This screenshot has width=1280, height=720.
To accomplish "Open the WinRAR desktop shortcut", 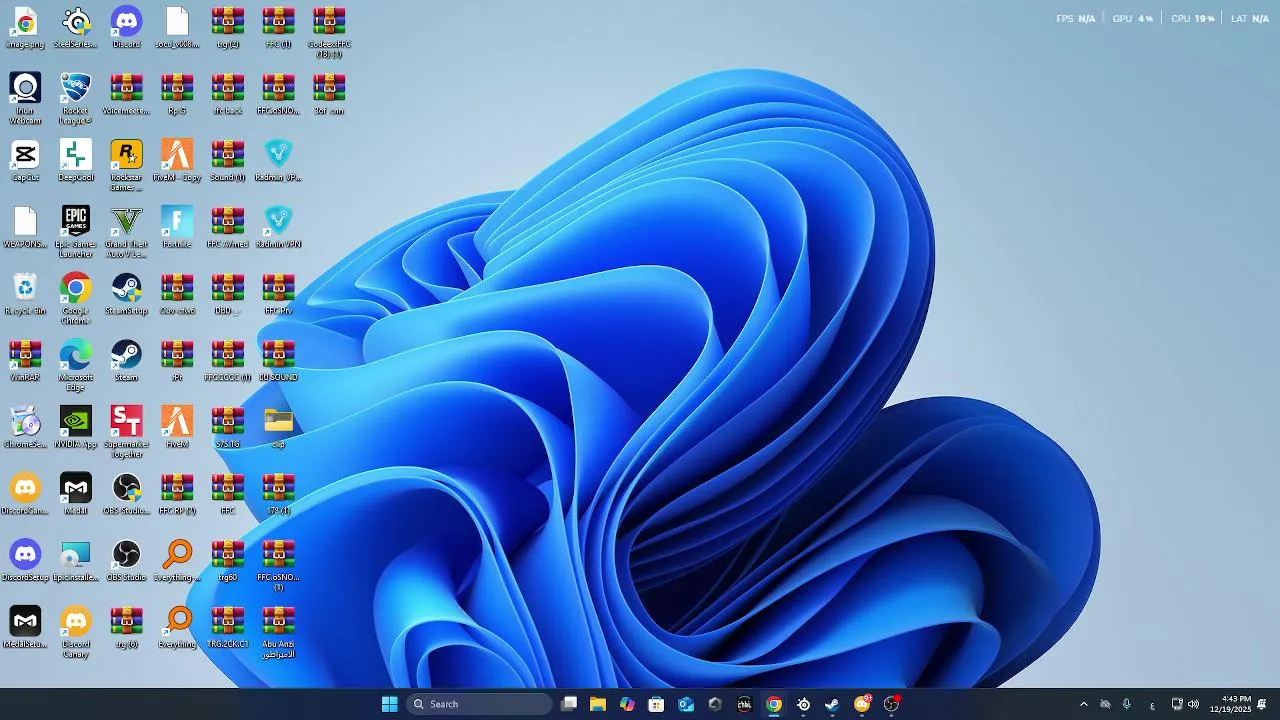I will click(x=25, y=360).
